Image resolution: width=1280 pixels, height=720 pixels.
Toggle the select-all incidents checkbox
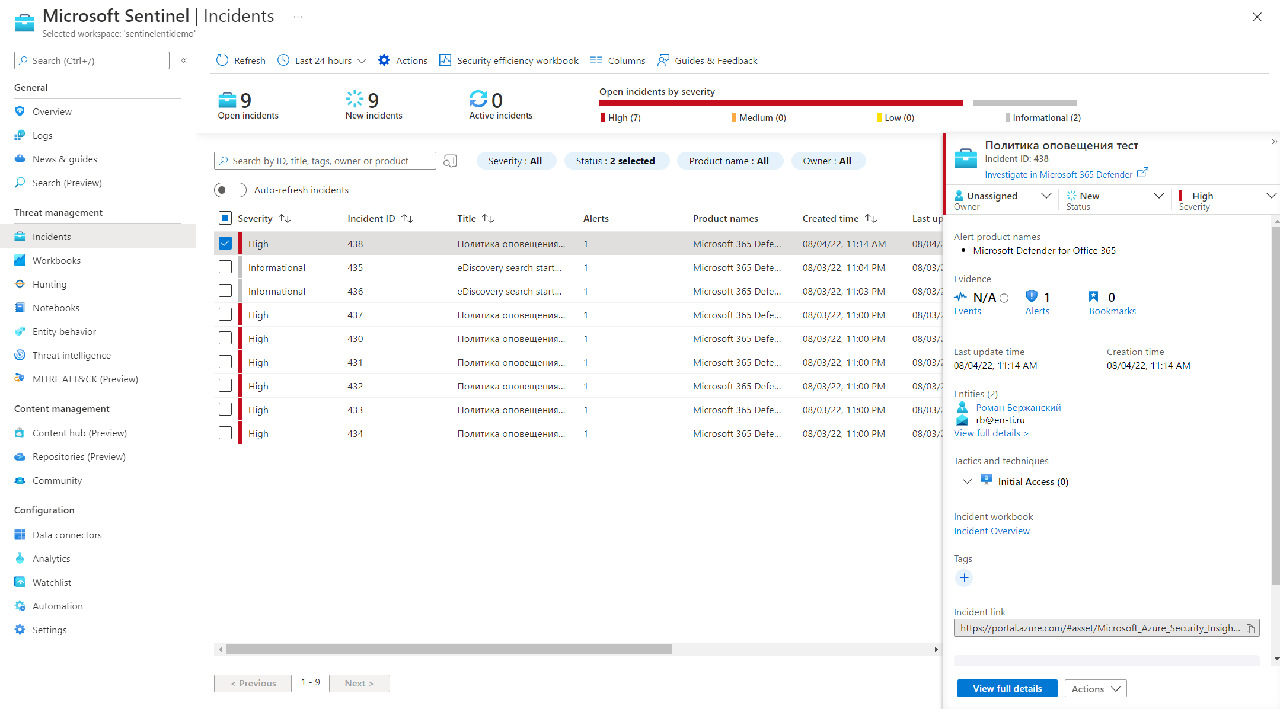[225, 218]
